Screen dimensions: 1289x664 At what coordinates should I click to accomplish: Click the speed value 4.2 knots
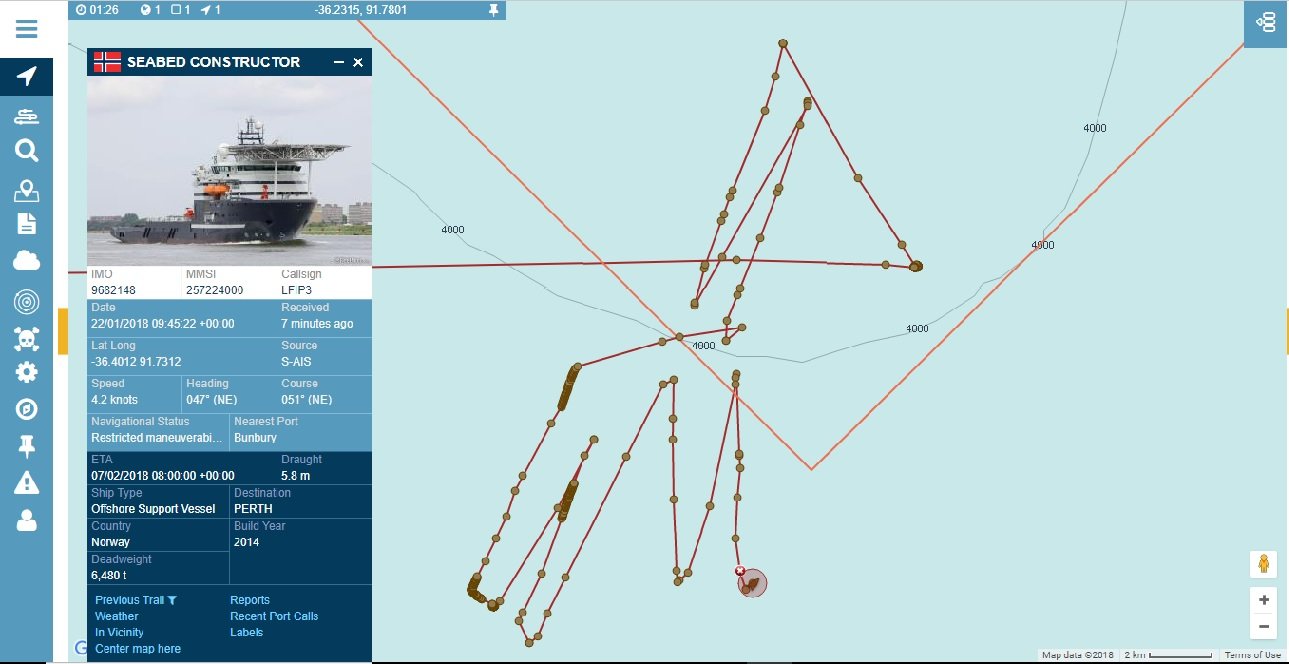coord(114,399)
